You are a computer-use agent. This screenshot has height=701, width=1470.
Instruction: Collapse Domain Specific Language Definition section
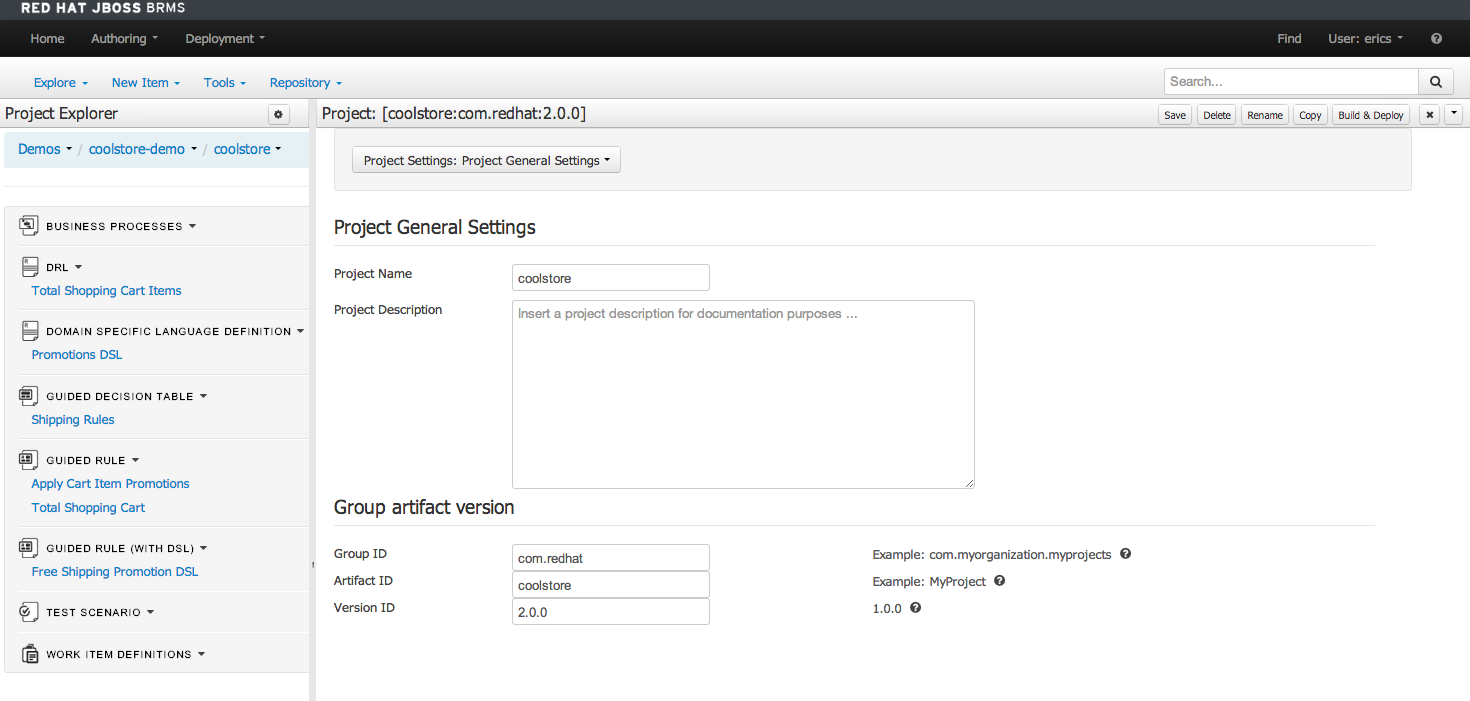pyautogui.click(x=300, y=332)
